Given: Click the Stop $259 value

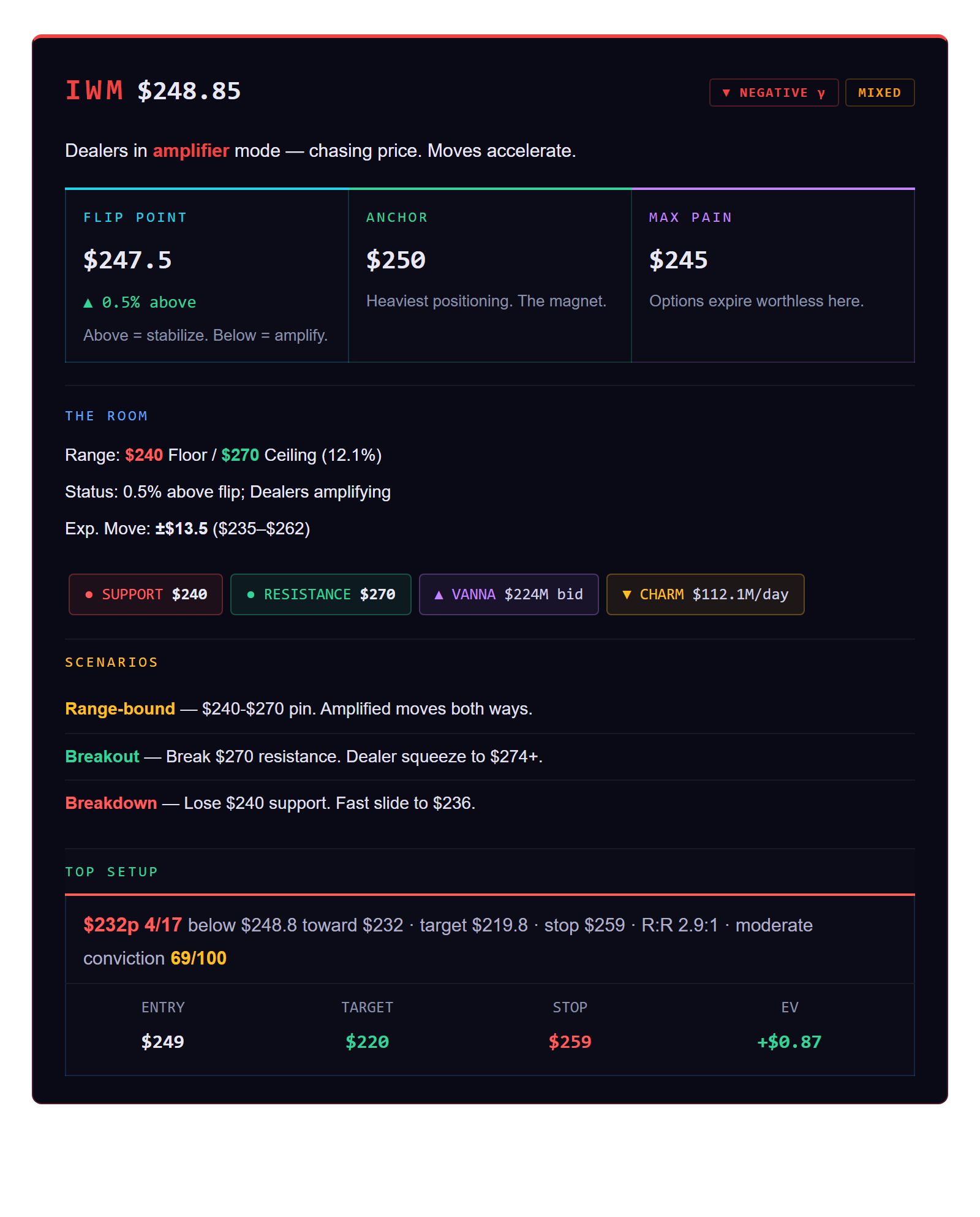Looking at the screenshot, I should click(570, 1042).
